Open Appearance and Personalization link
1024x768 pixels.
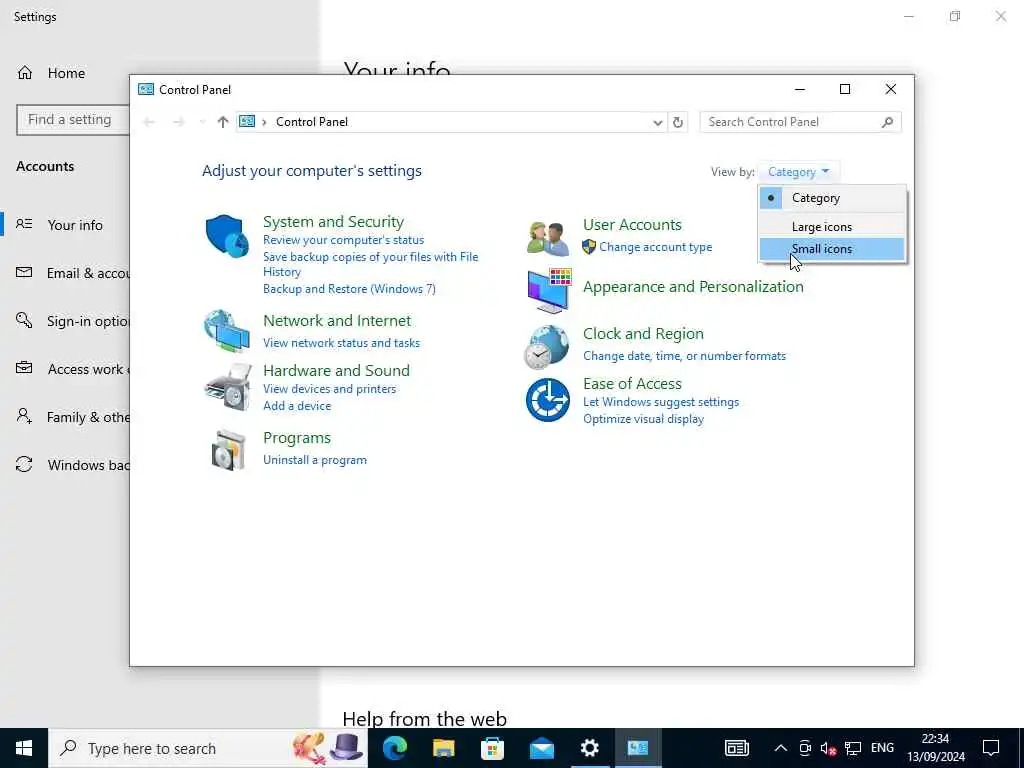click(693, 287)
